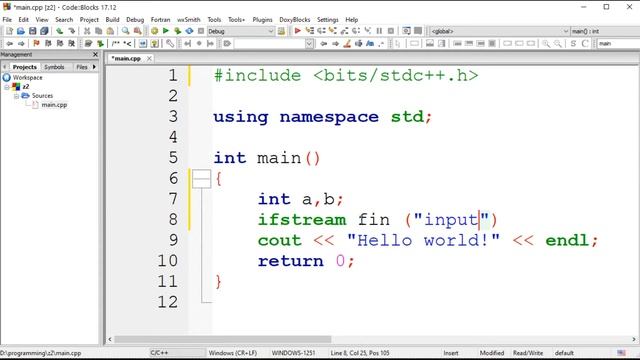Click the Debugging windows icon

tap(406, 31)
